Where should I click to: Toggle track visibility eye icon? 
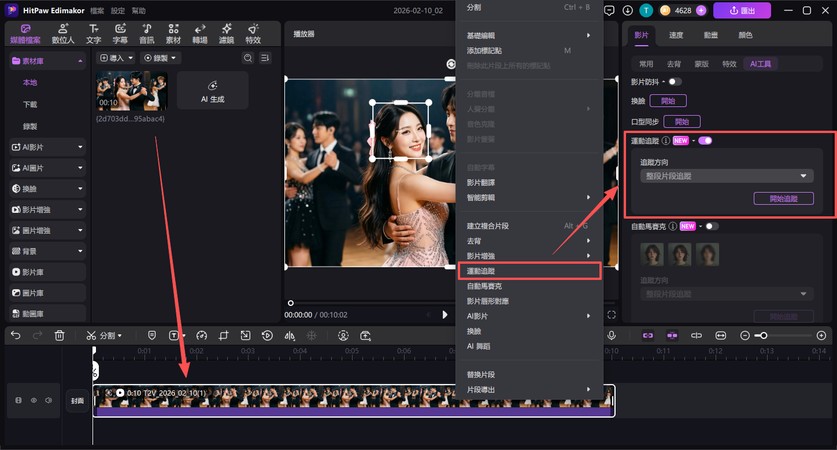(x=34, y=400)
